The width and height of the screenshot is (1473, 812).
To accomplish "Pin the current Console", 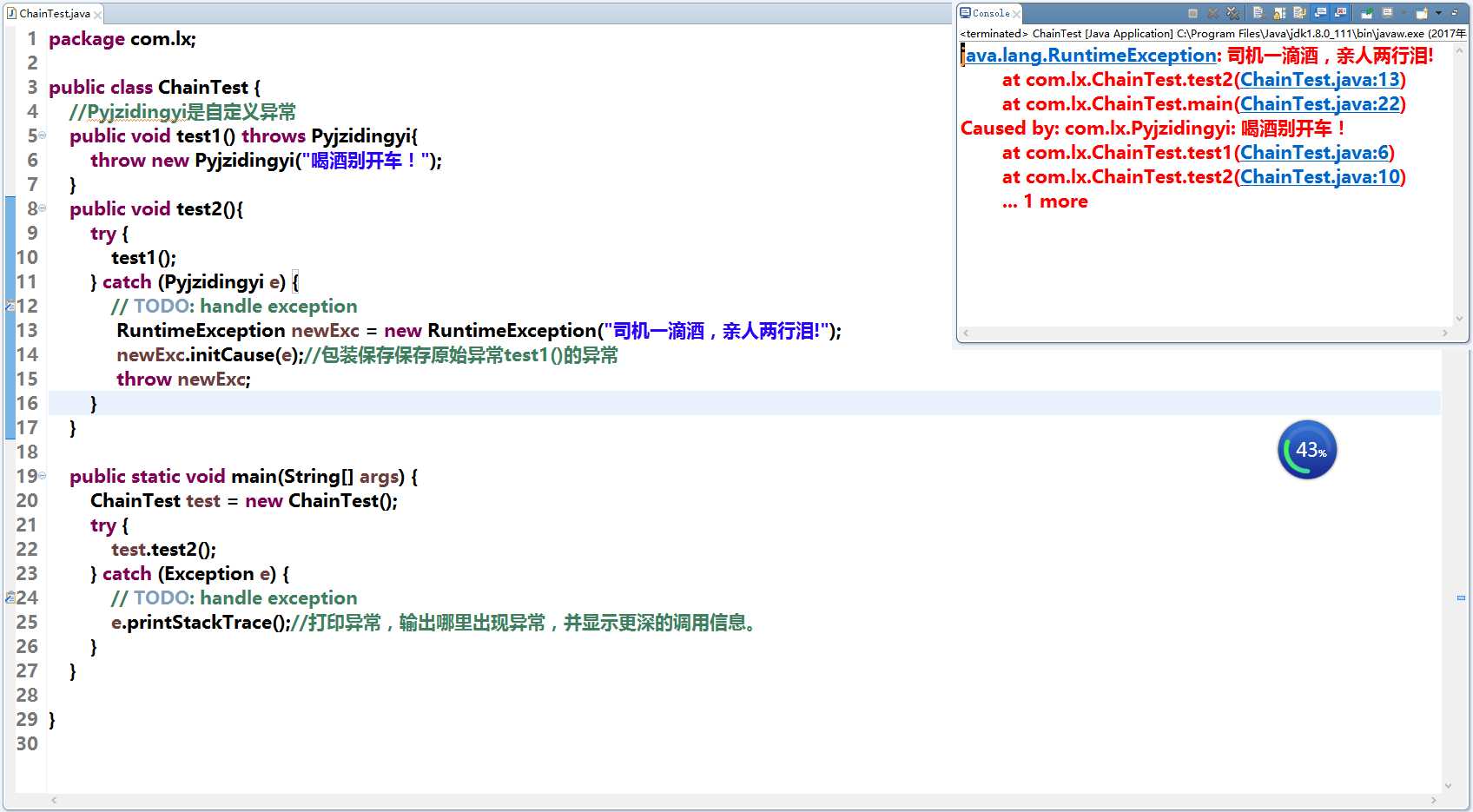I will [1366, 13].
